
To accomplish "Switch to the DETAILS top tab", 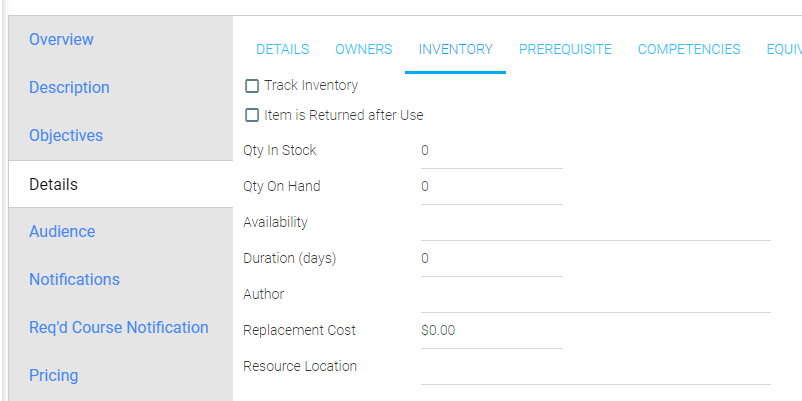I will (x=282, y=49).
